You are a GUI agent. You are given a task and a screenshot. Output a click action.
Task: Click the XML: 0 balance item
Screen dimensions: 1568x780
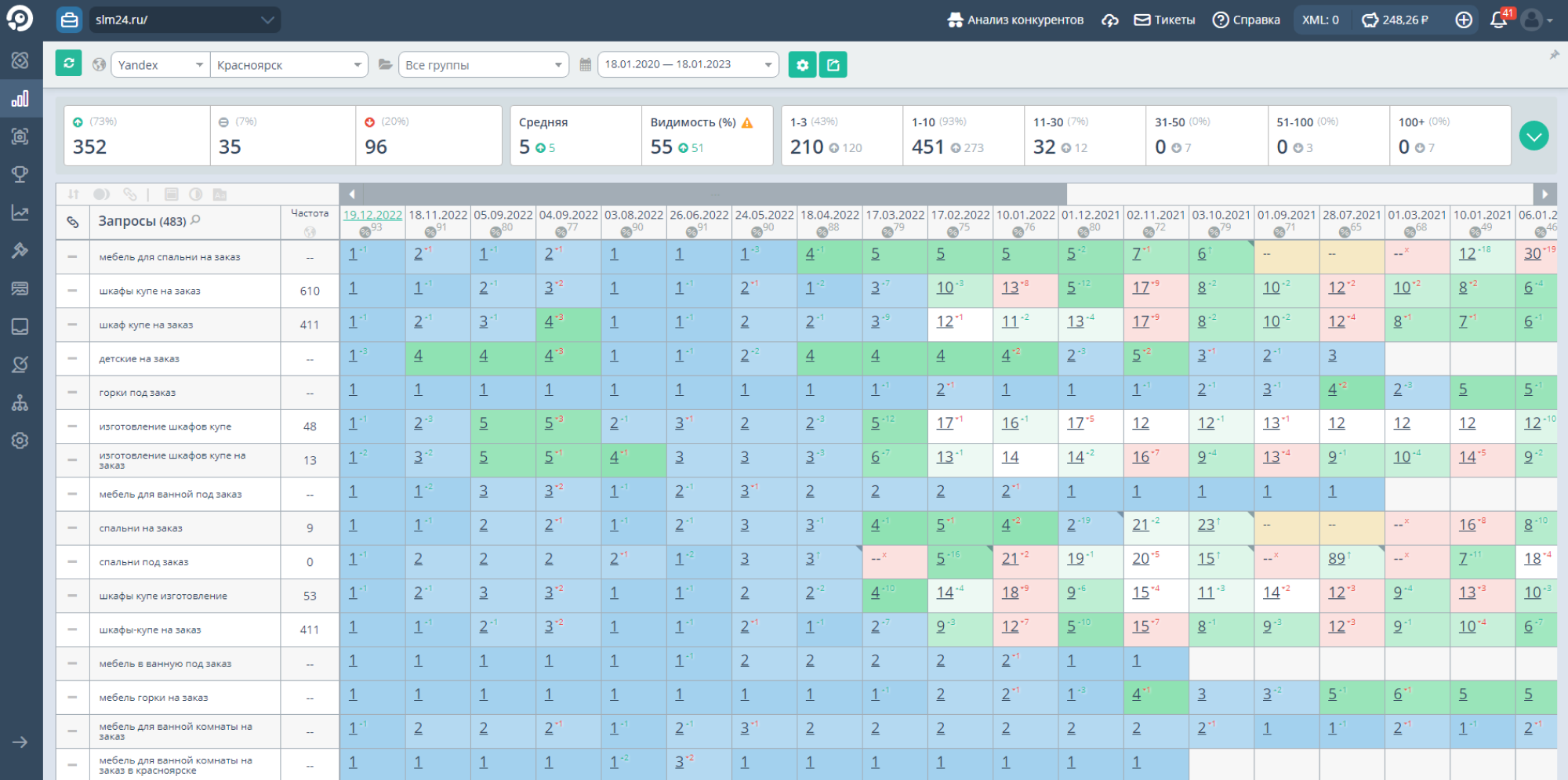(x=1320, y=20)
